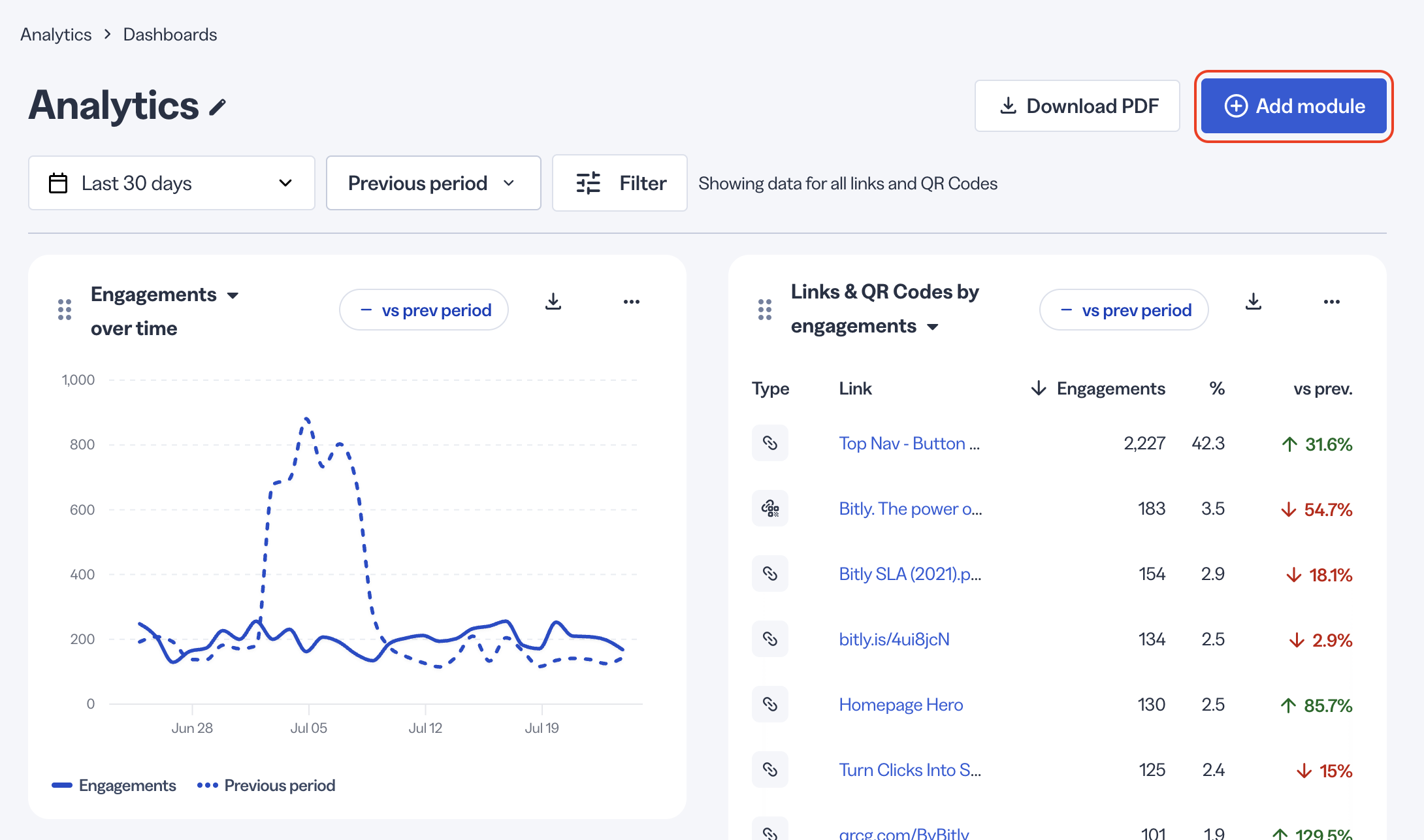
Task: Go to Dashboards in the breadcrumb
Action: (x=170, y=34)
